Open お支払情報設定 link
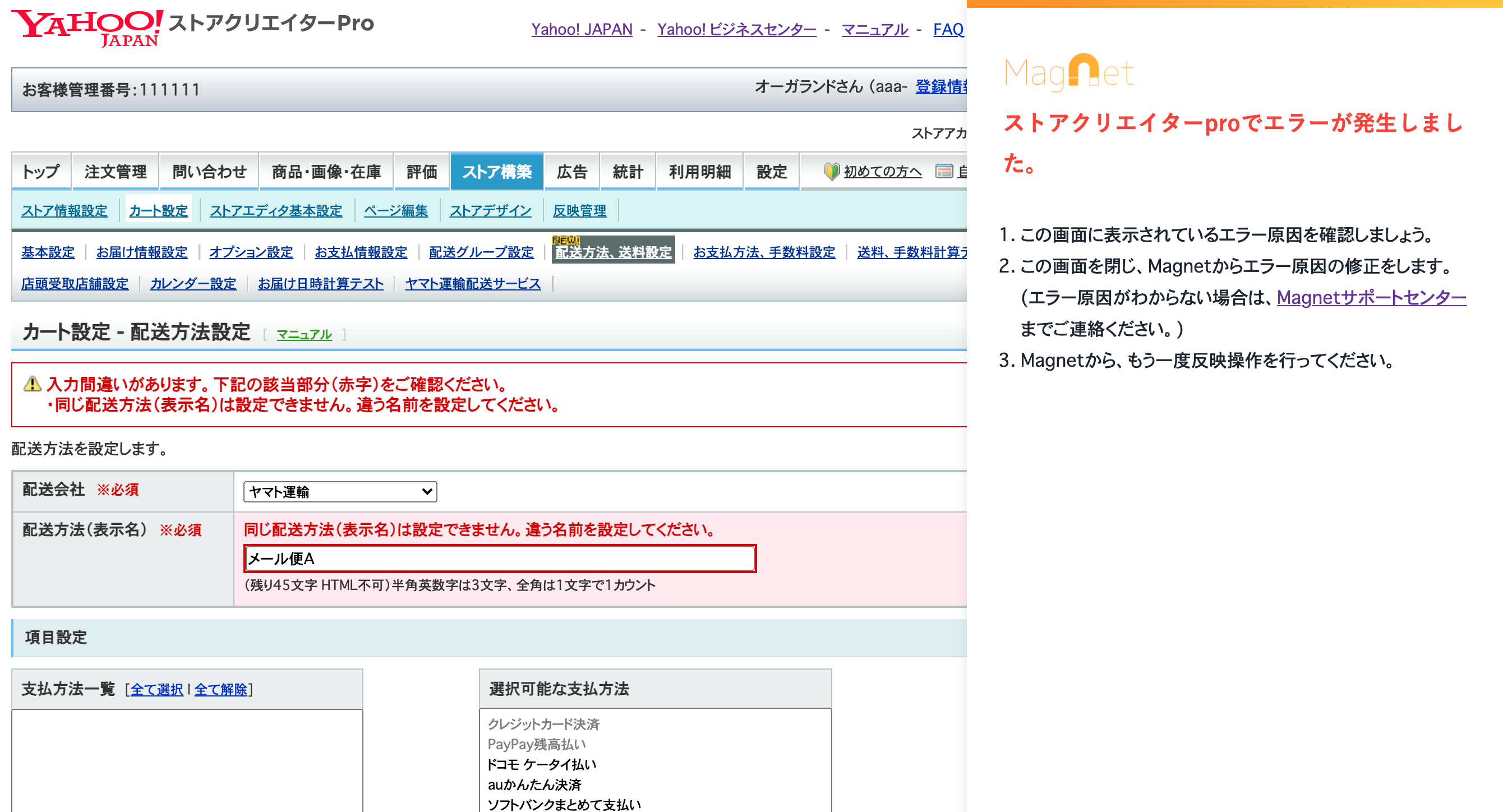Screen dimensions: 1503x812 click(x=361, y=252)
